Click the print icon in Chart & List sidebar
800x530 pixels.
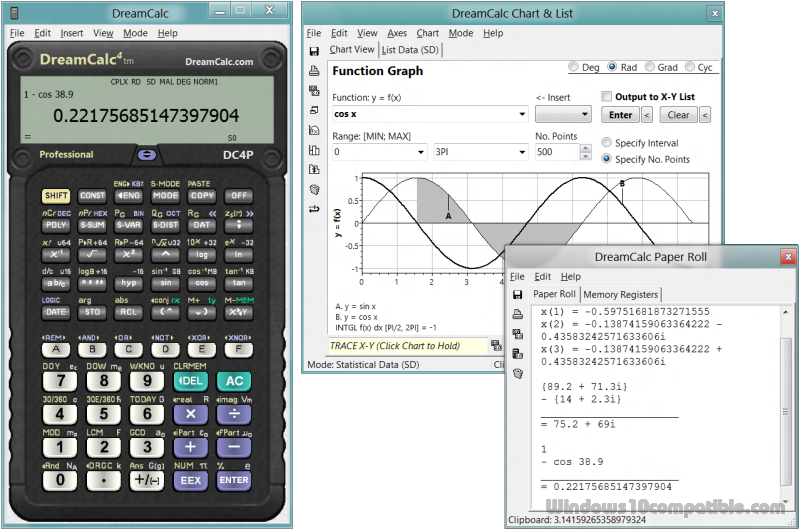314,71
